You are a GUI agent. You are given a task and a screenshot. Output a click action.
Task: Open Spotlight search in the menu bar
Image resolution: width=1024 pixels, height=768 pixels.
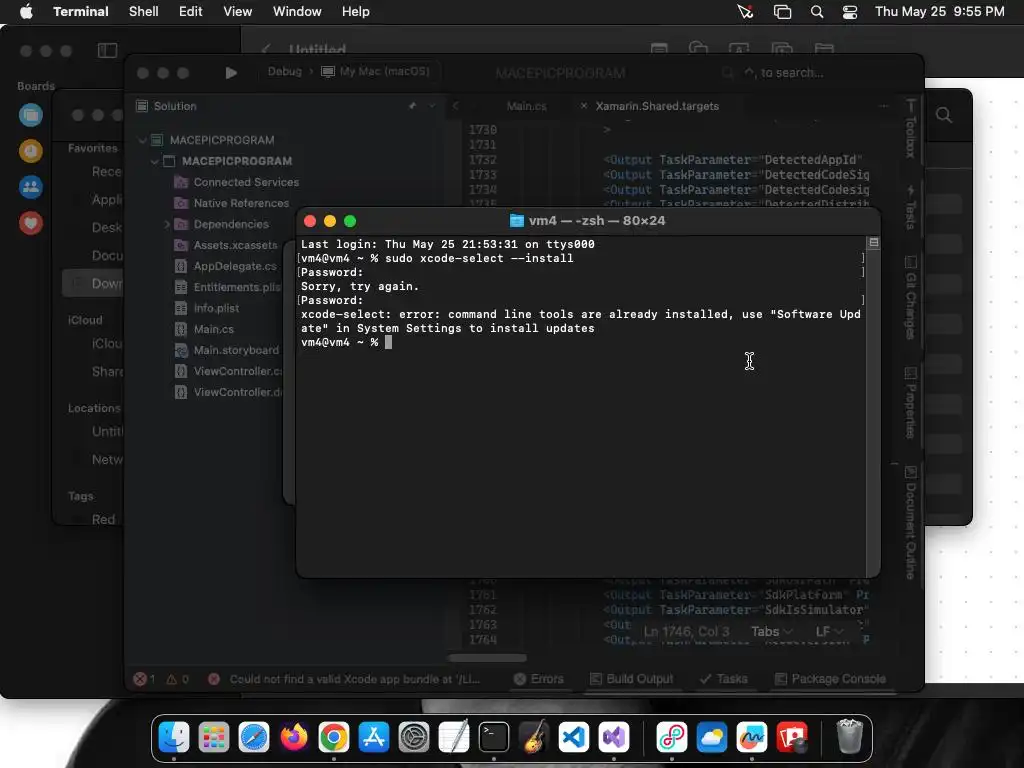[x=817, y=12]
